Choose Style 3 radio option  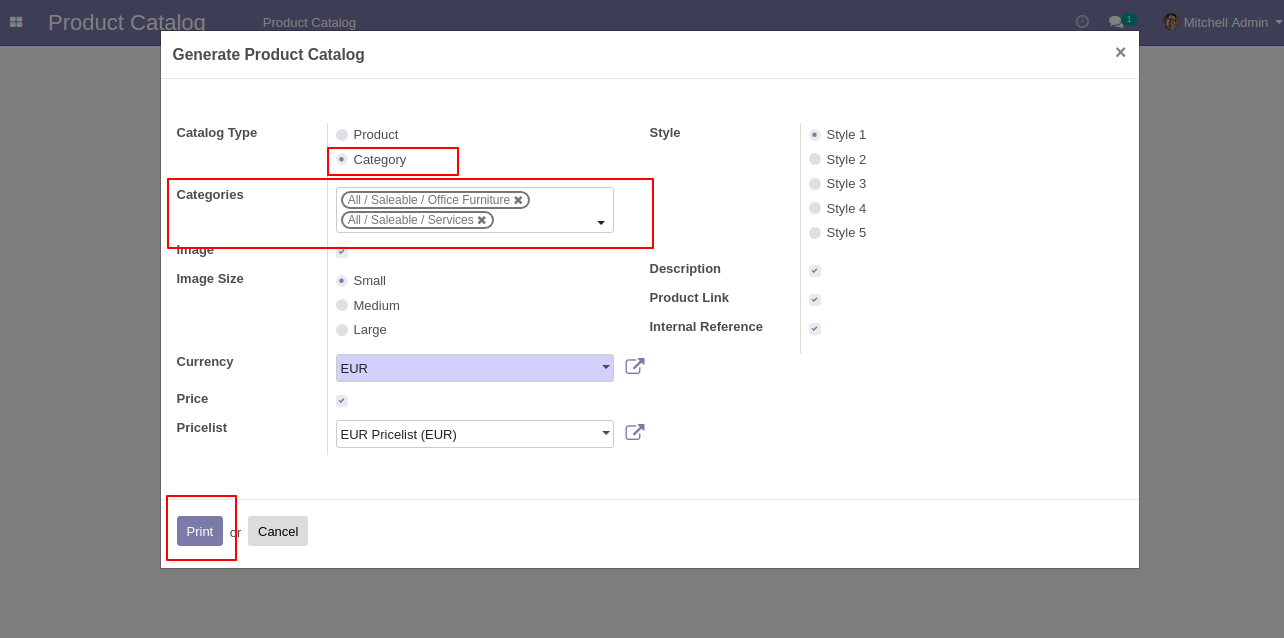(815, 184)
